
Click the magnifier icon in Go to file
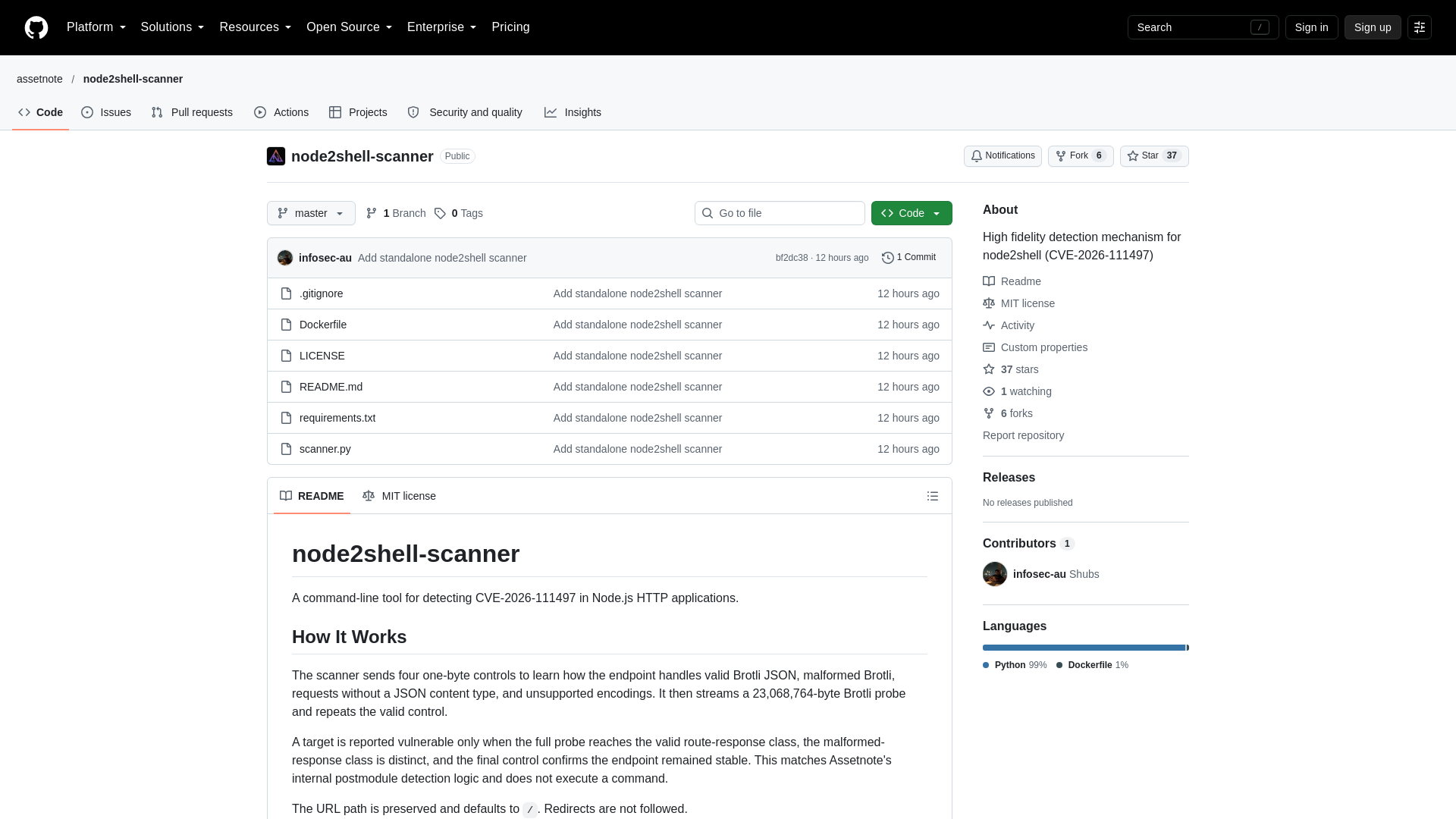(x=708, y=213)
